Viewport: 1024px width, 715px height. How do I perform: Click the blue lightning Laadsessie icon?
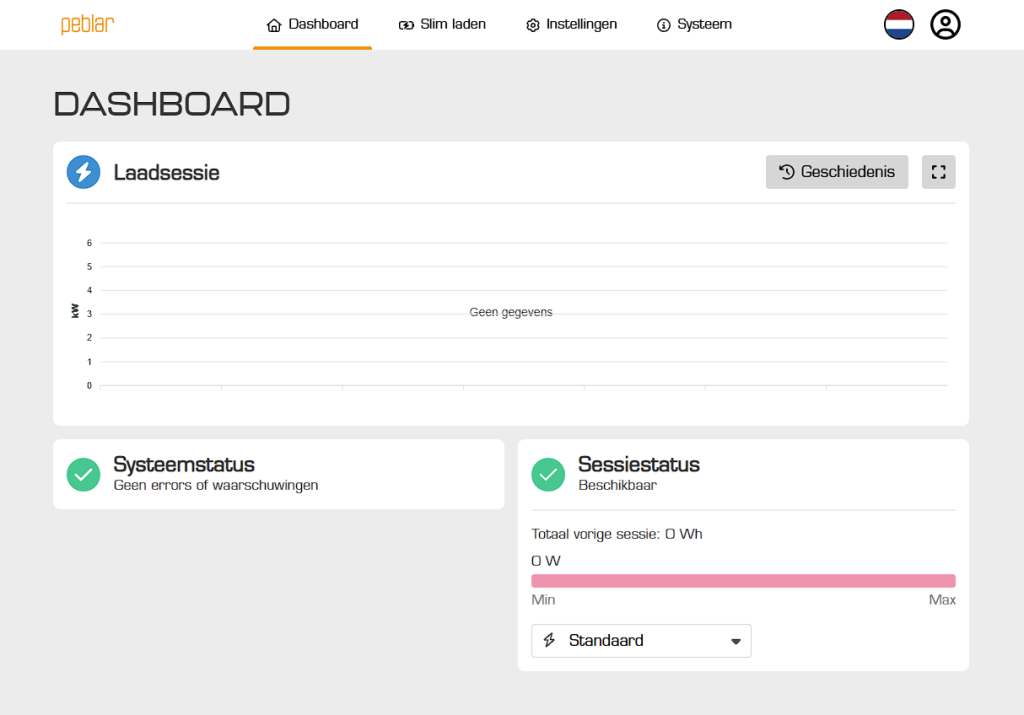(x=84, y=172)
